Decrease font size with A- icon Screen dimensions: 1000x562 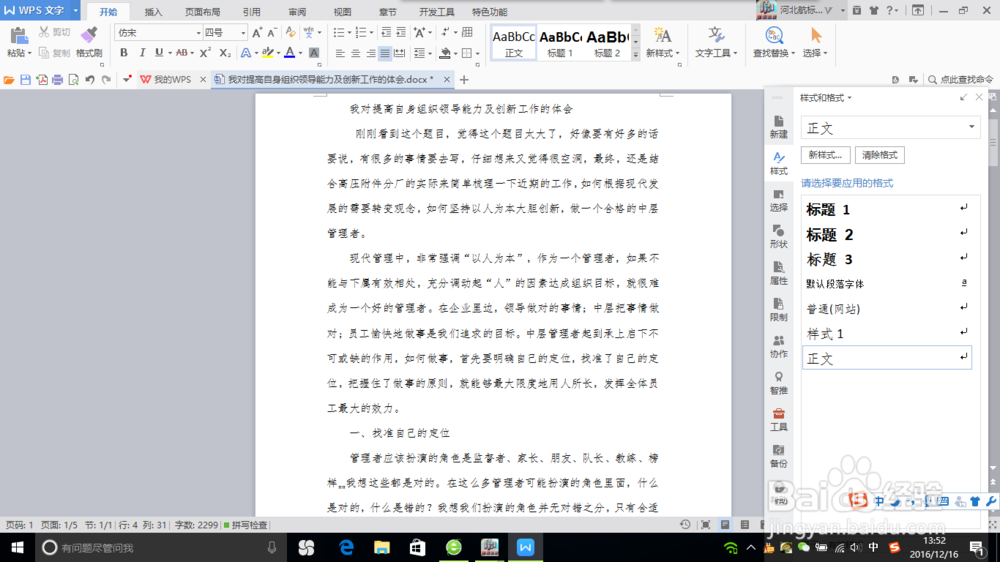[272, 33]
